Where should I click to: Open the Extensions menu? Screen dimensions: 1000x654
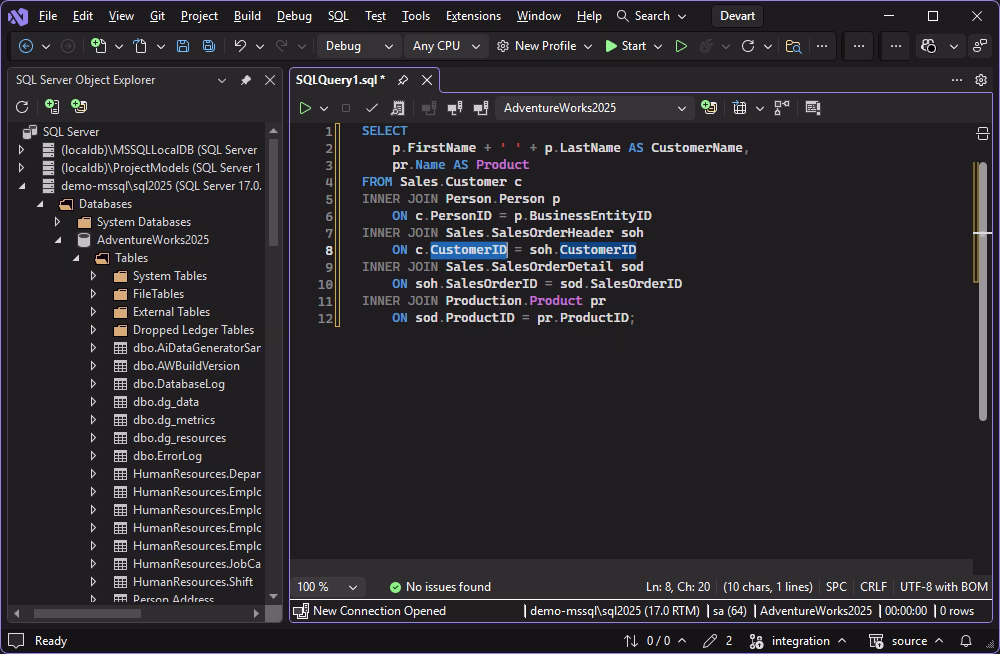(473, 16)
